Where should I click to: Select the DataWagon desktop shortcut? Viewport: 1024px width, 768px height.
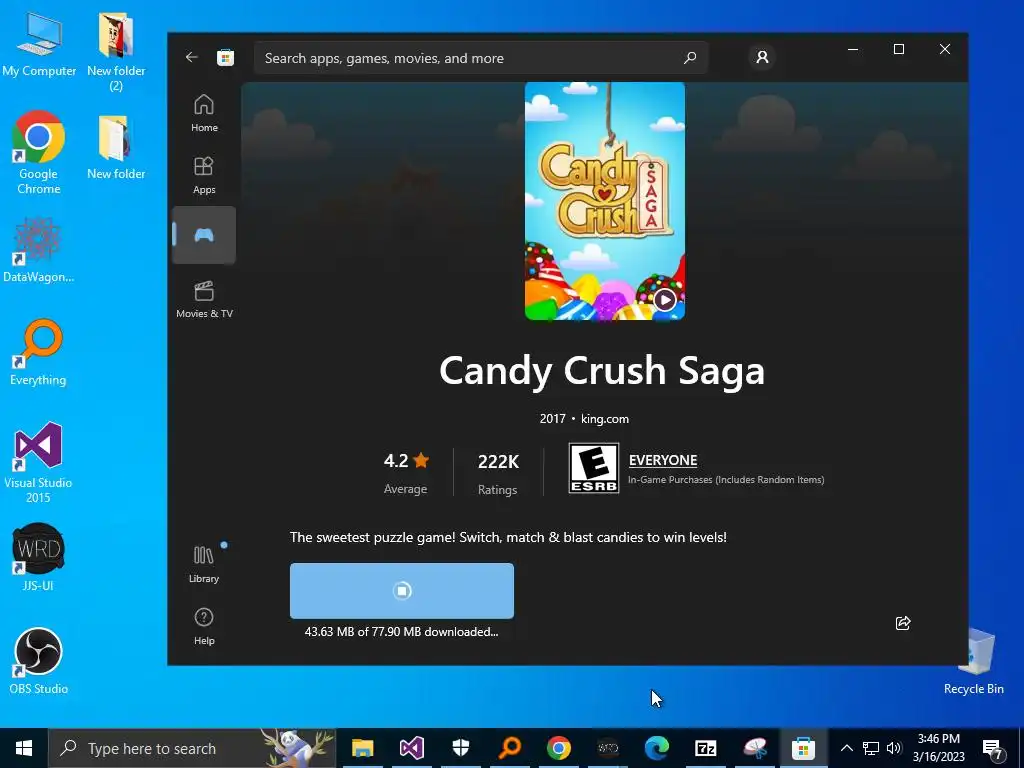point(39,251)
